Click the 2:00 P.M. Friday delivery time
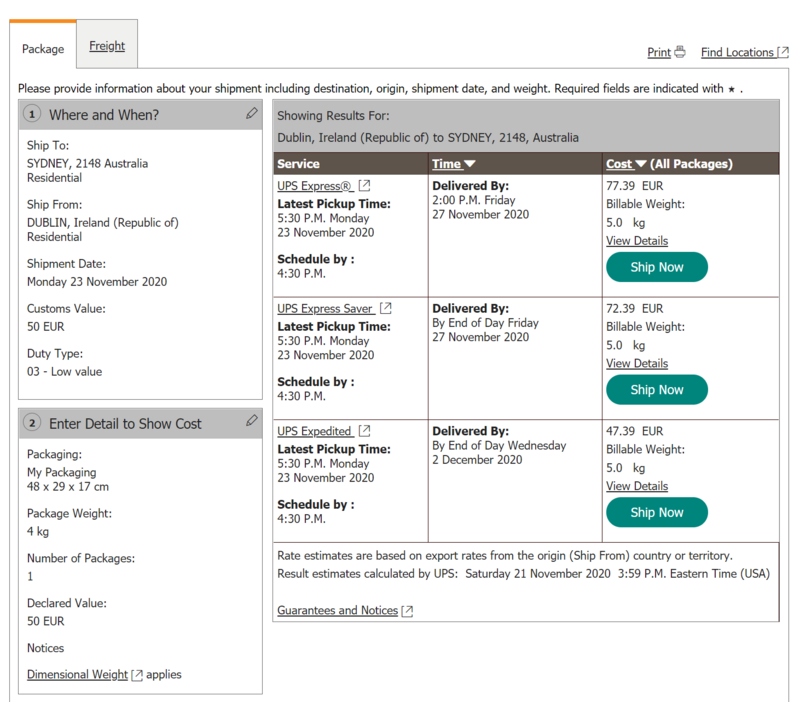 click(x=473, y=200)
